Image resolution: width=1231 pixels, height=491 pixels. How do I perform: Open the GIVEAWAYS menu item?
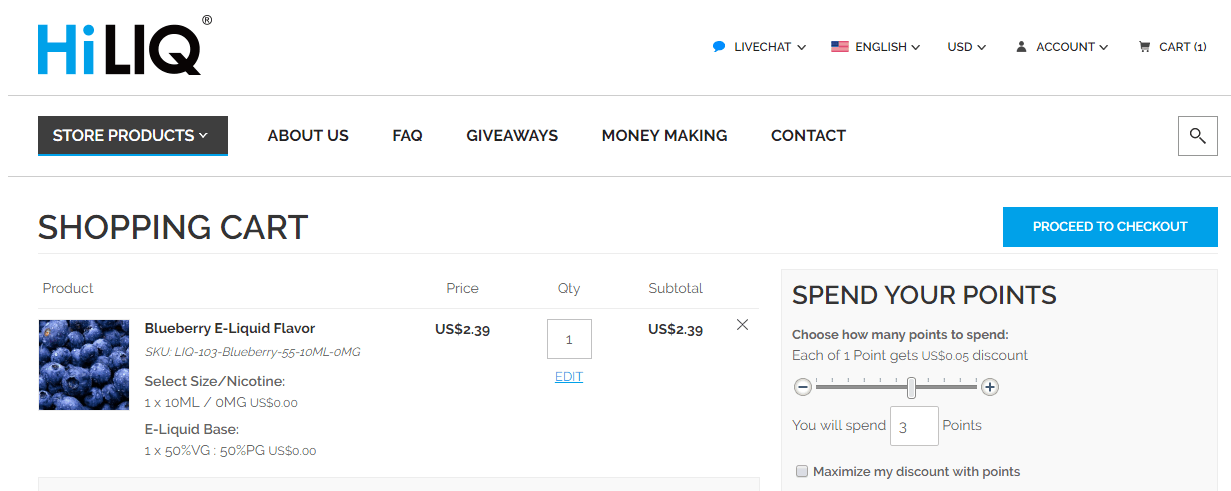click(512, 136)
